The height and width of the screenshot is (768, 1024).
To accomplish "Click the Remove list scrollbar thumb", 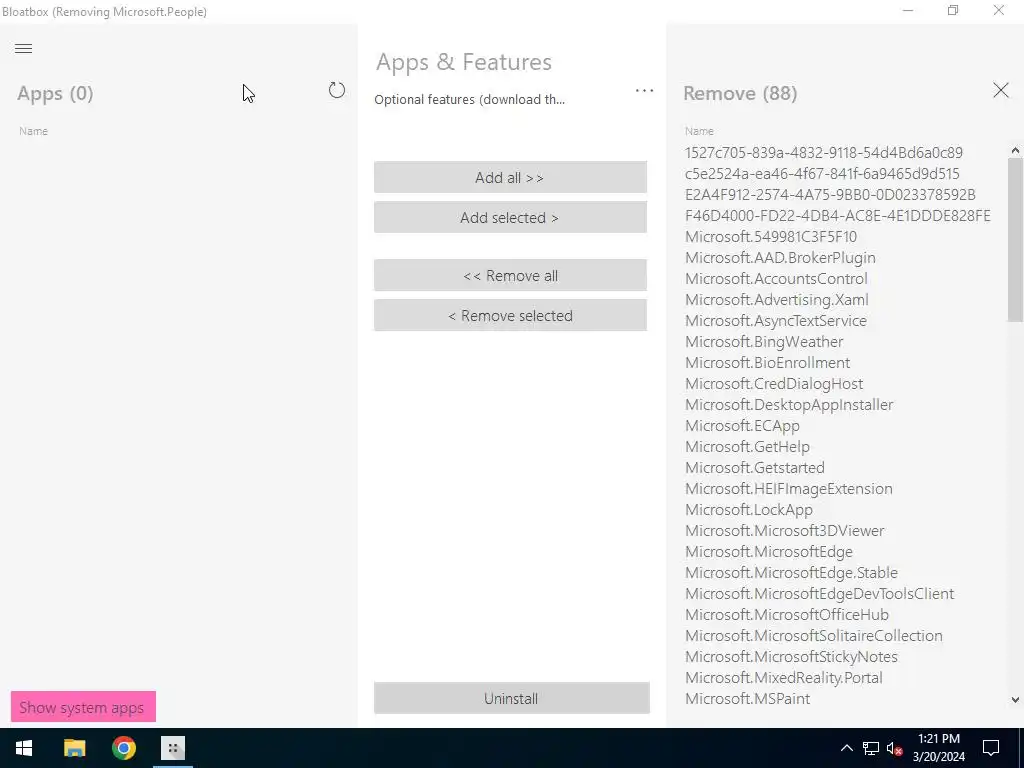I will (1015, 239).
